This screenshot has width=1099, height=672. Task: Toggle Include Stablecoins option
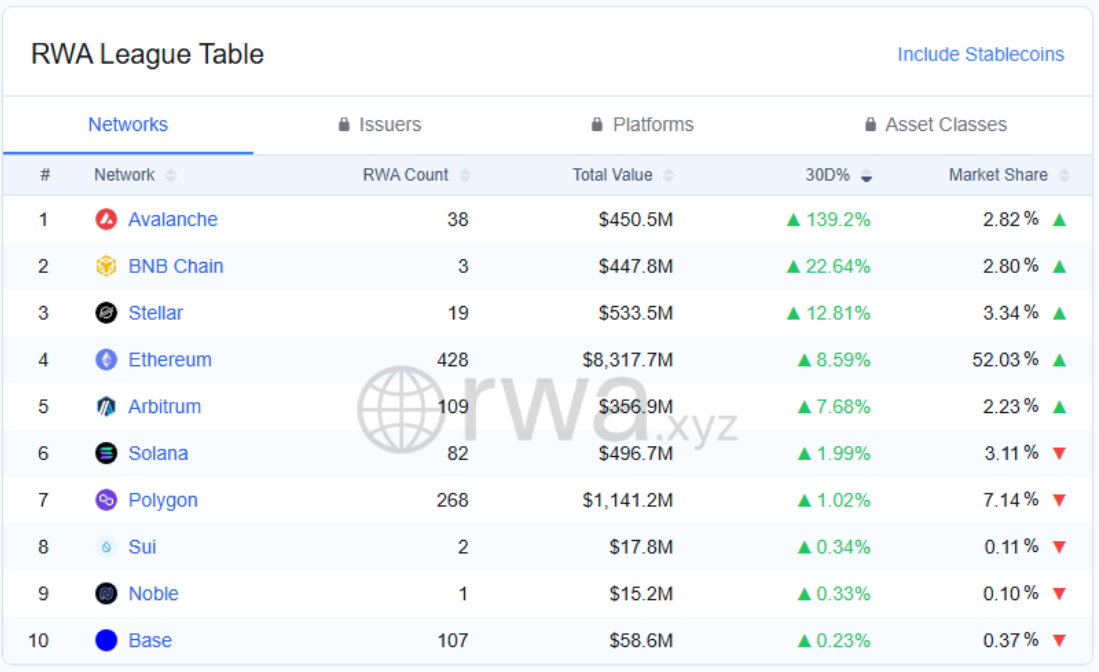(x=981, y=54)
